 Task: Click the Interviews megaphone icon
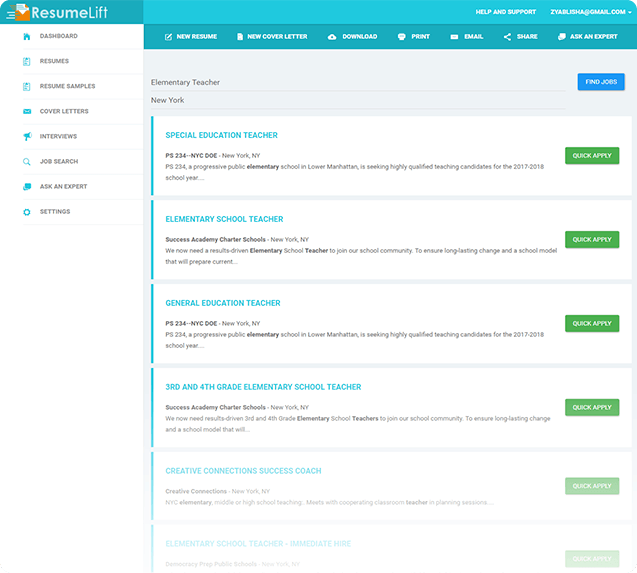[x=27, y=137]
